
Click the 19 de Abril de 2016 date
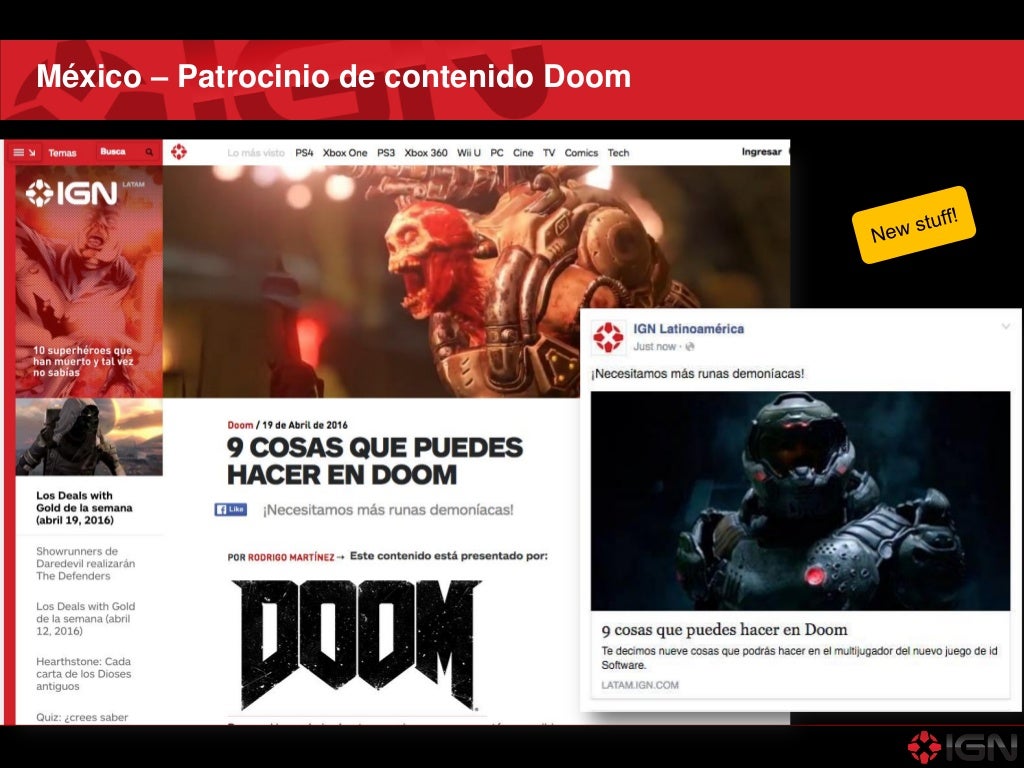[x=305, y=424]
